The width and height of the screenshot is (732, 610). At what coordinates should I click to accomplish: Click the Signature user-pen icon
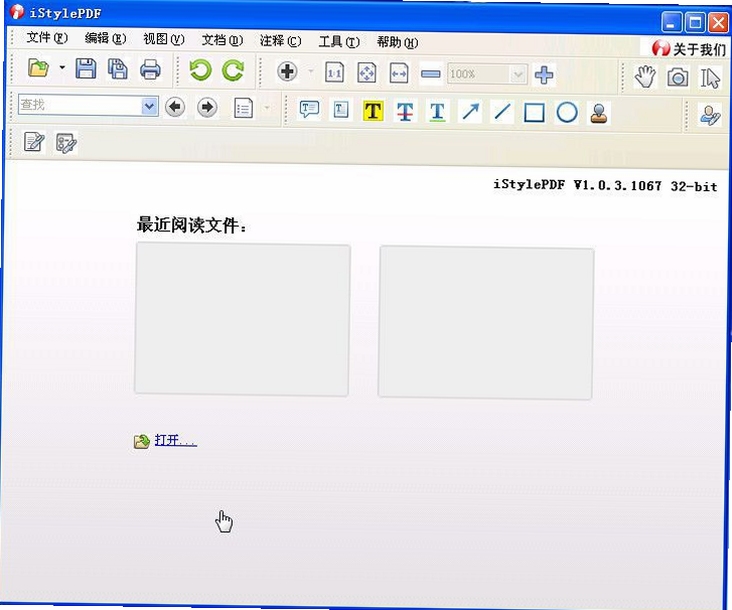(x=710, y=116)
